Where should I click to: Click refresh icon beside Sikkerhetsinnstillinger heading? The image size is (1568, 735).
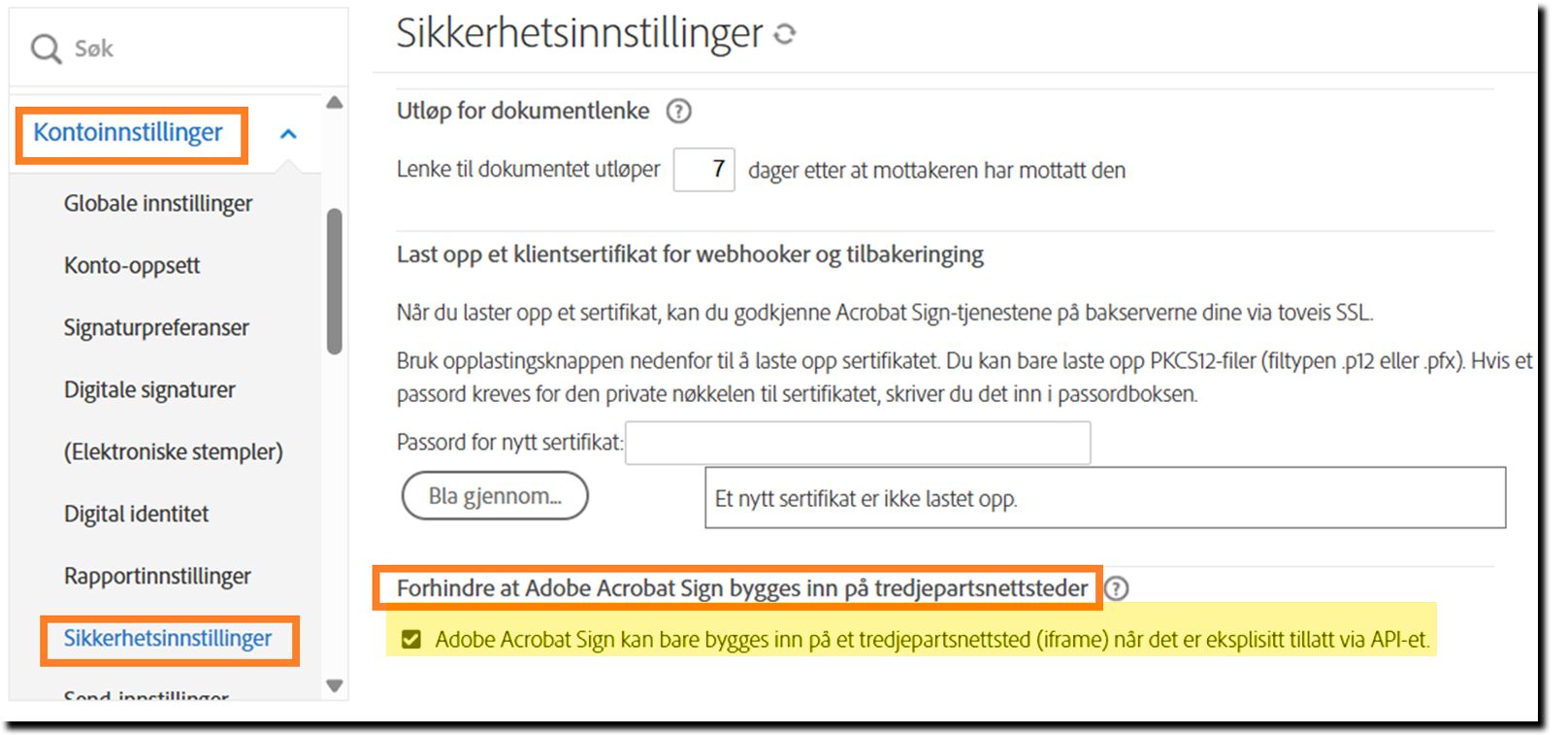click(785, 35)
